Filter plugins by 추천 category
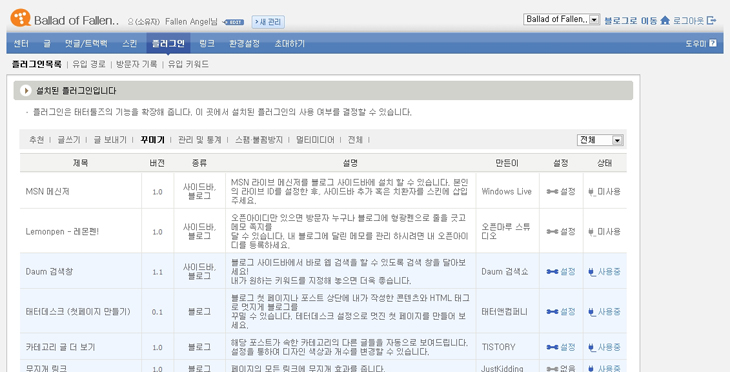730x372 pixels. [37, 140]
